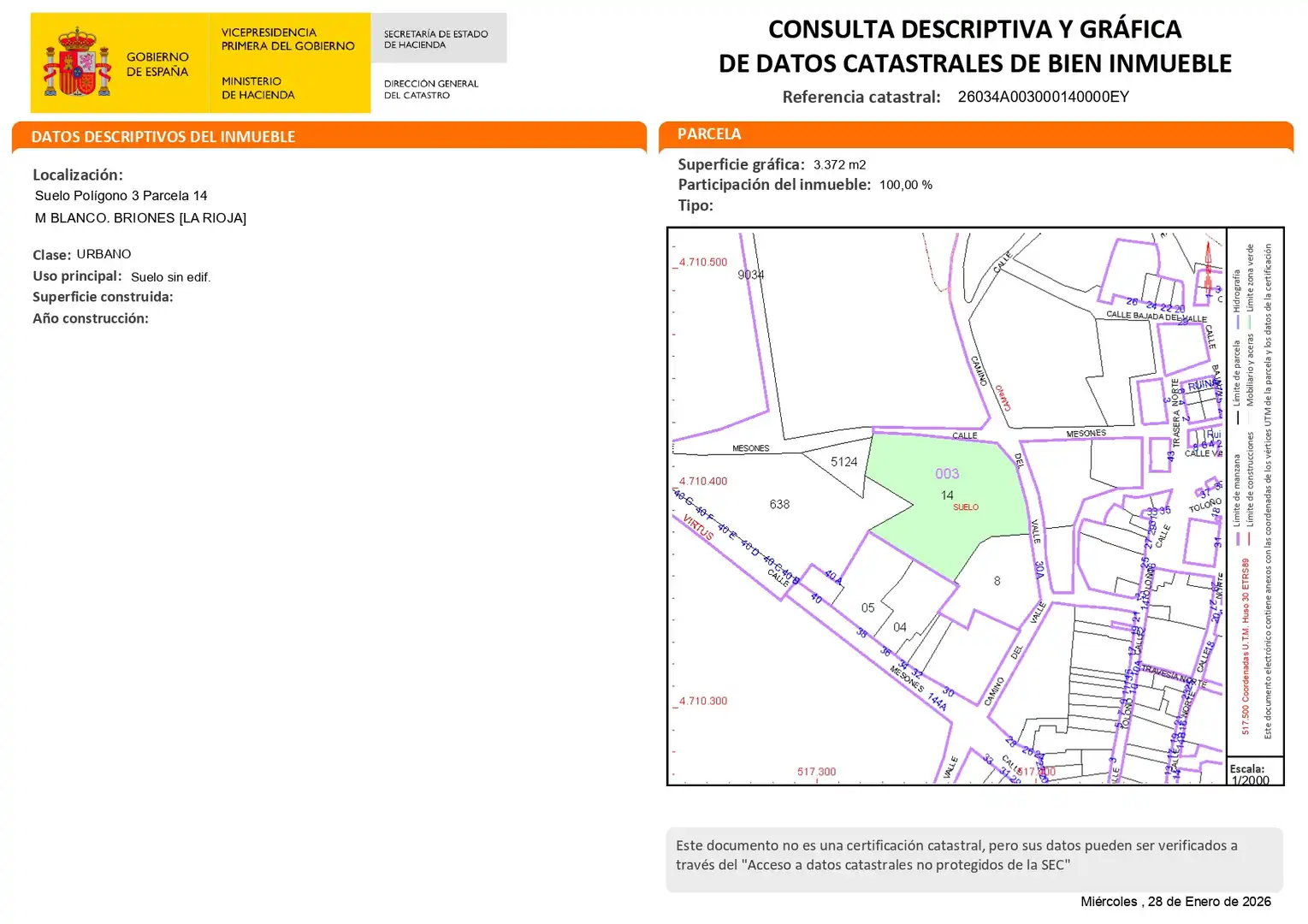The width and height of the screenshot is (1308, 924).
Task: Click the "CALLE BAJADA DEL VALLE" street label
Action: point(1157,317)
